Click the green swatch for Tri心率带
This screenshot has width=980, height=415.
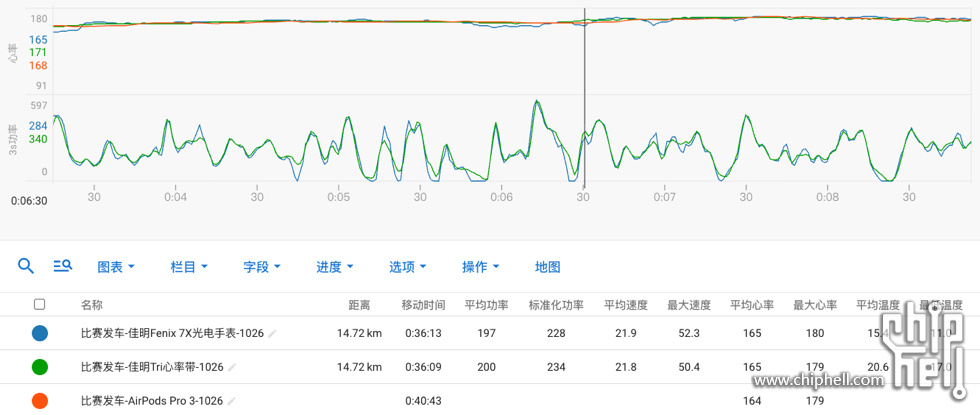40,368
